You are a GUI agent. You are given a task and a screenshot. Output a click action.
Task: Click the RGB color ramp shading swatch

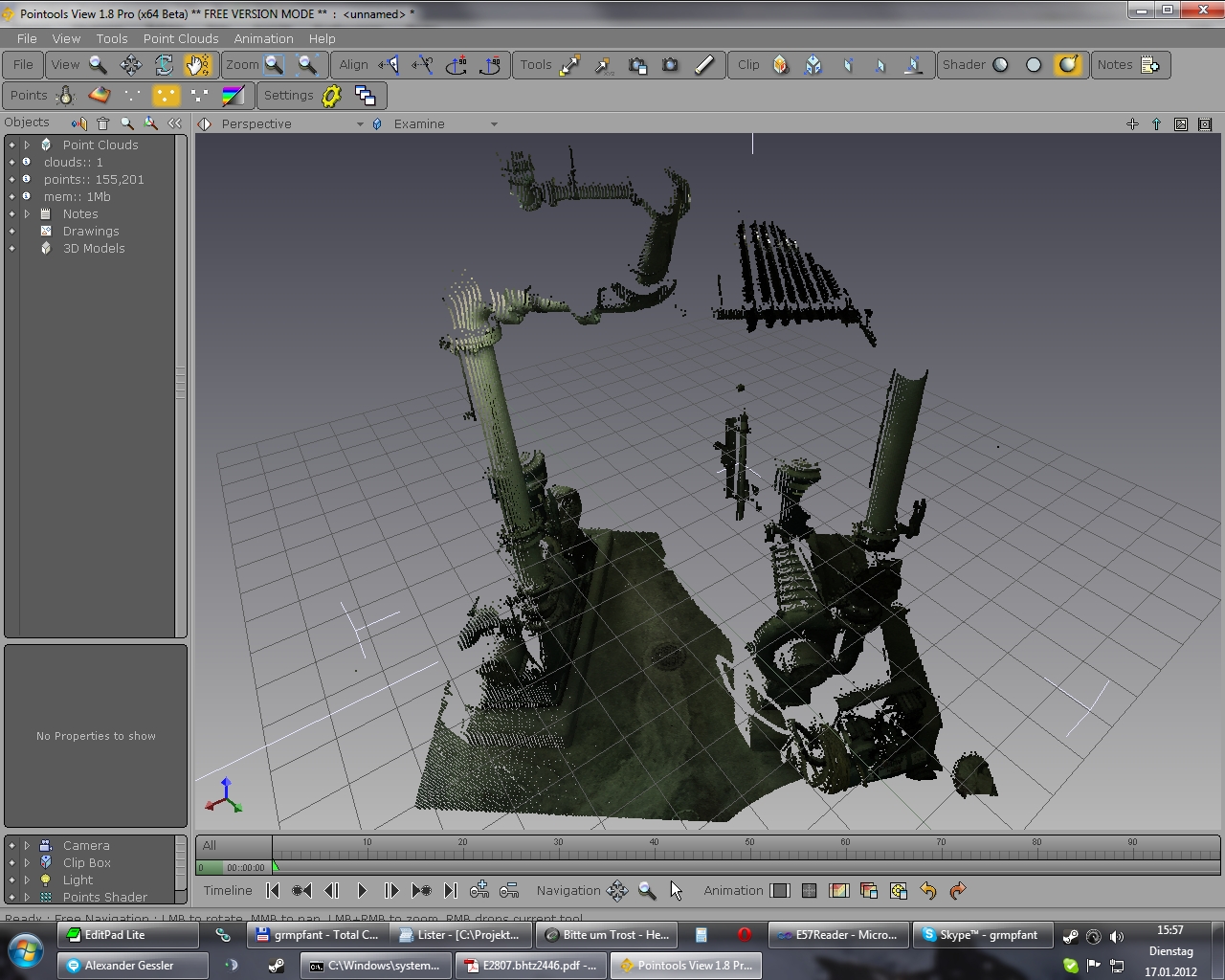[x=234, y=96]
